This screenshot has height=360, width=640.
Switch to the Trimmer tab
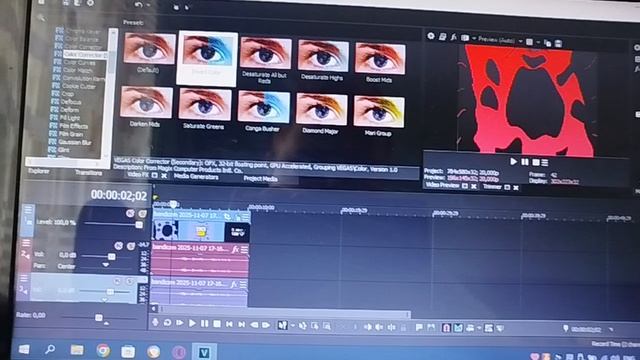coord(492,187)
